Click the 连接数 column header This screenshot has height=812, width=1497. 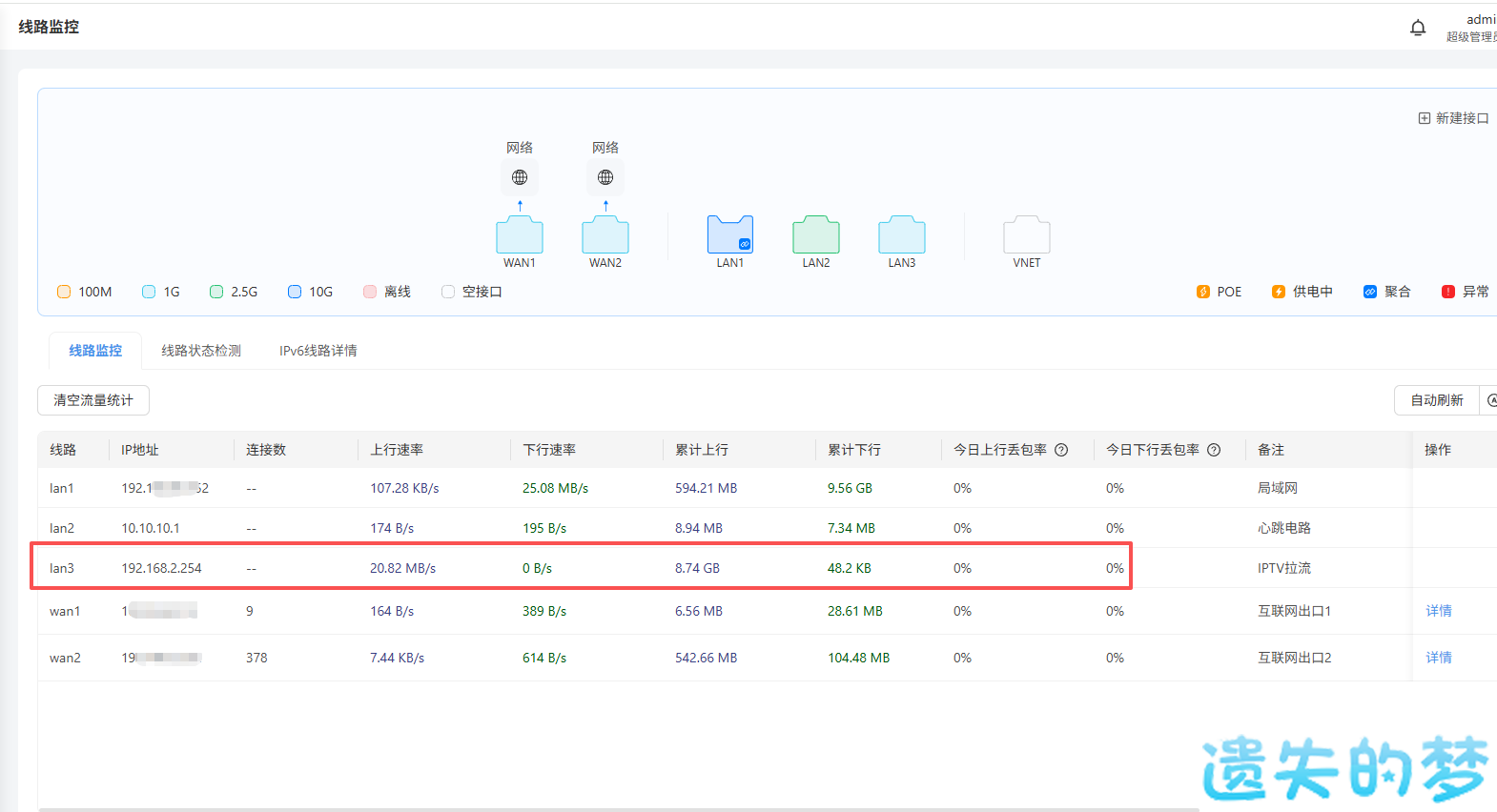[x=266, y=450]
